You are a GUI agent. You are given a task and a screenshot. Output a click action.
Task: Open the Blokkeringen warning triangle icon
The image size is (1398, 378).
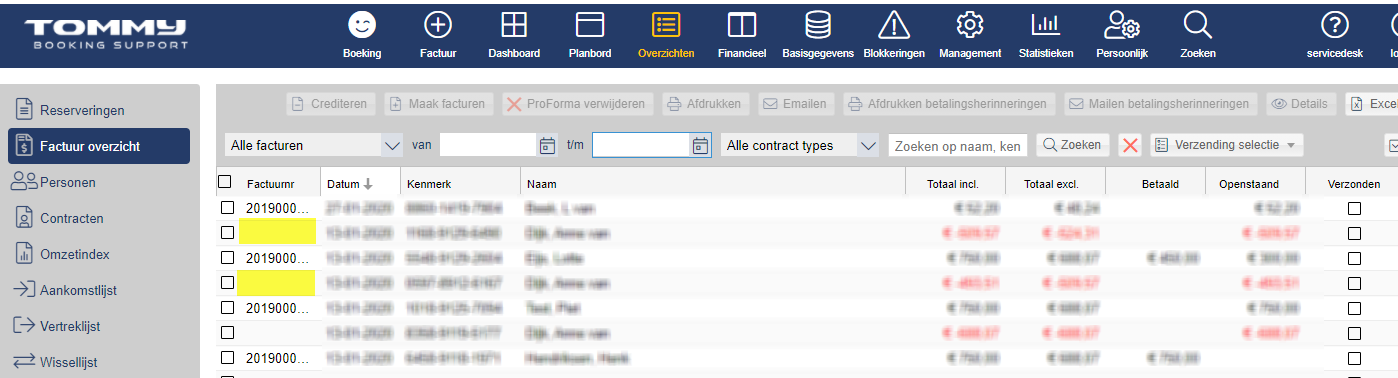(x=894, y=26)
